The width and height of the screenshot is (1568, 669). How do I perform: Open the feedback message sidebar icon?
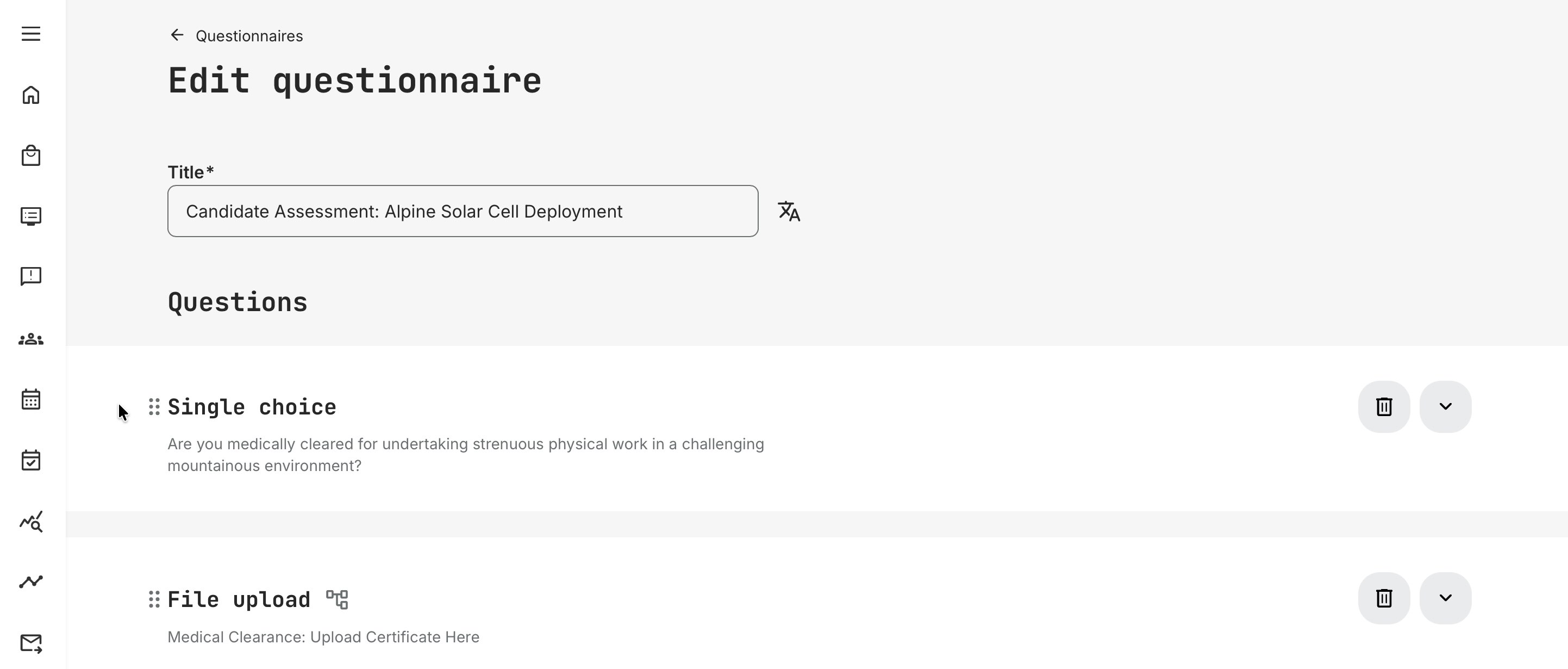click(30, 276)
